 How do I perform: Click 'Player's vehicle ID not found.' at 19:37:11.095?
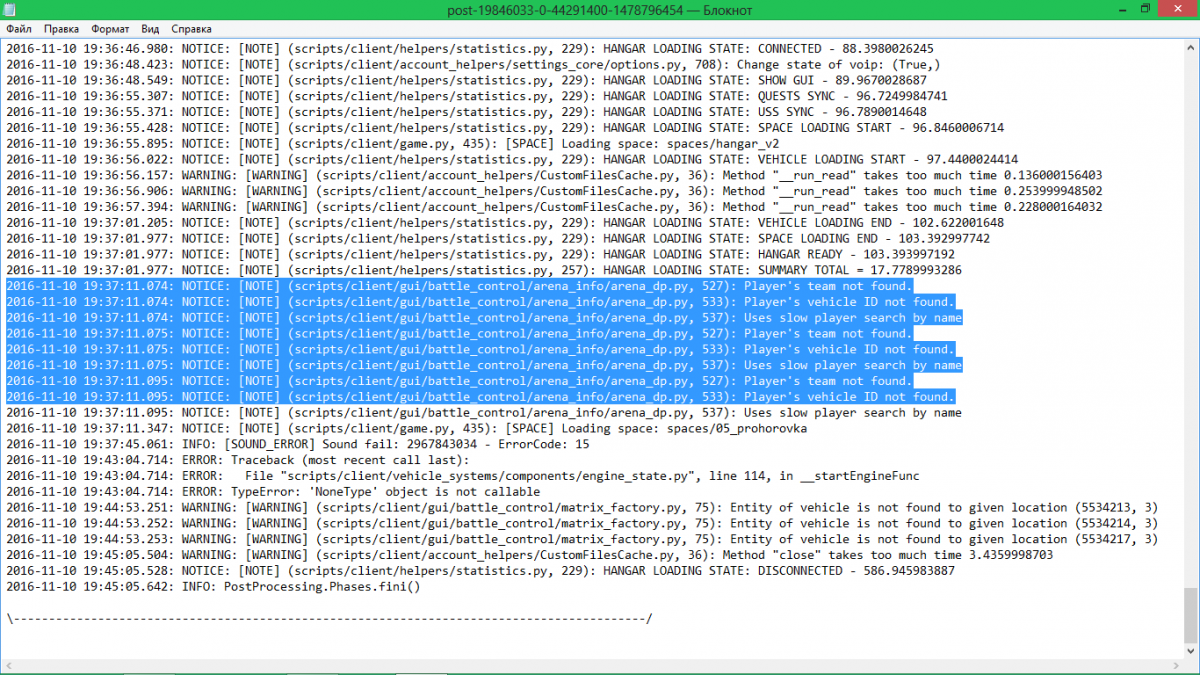[x=850, y=397]
